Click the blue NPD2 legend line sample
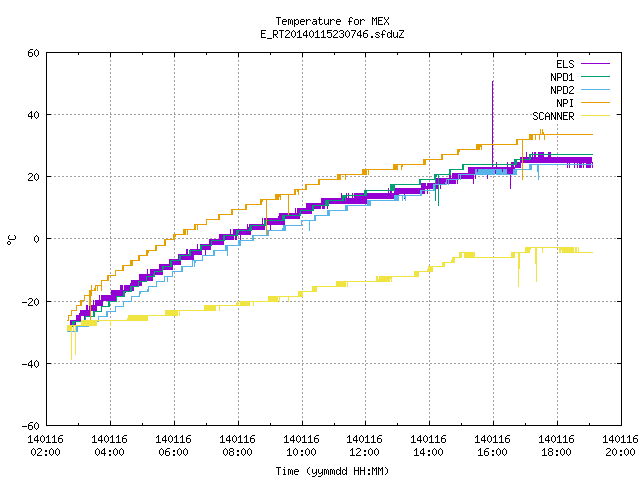 click(595, 89)
